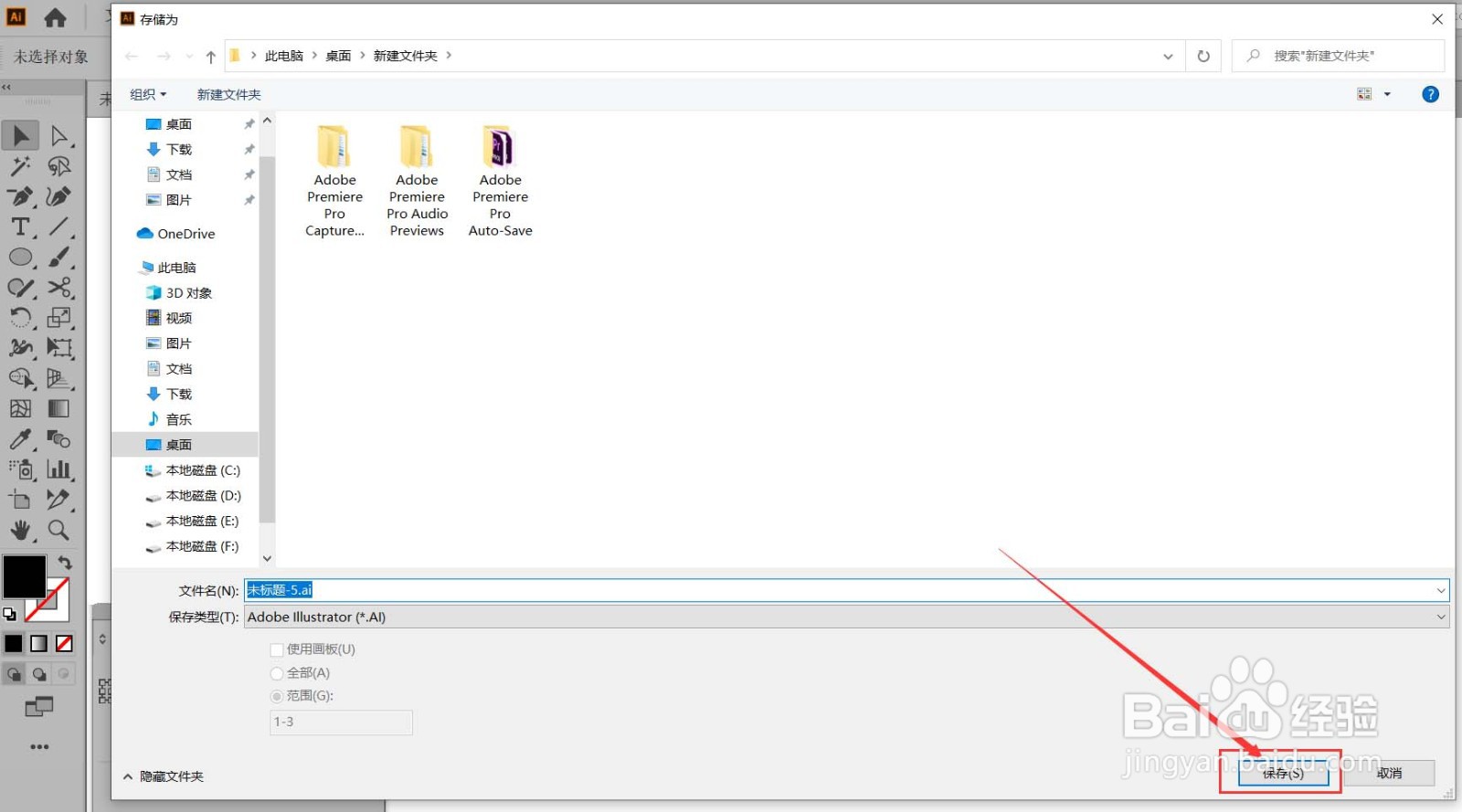Select the Paintbrush tool
Screen dimensions: 1462x812
tap(59, 258)
